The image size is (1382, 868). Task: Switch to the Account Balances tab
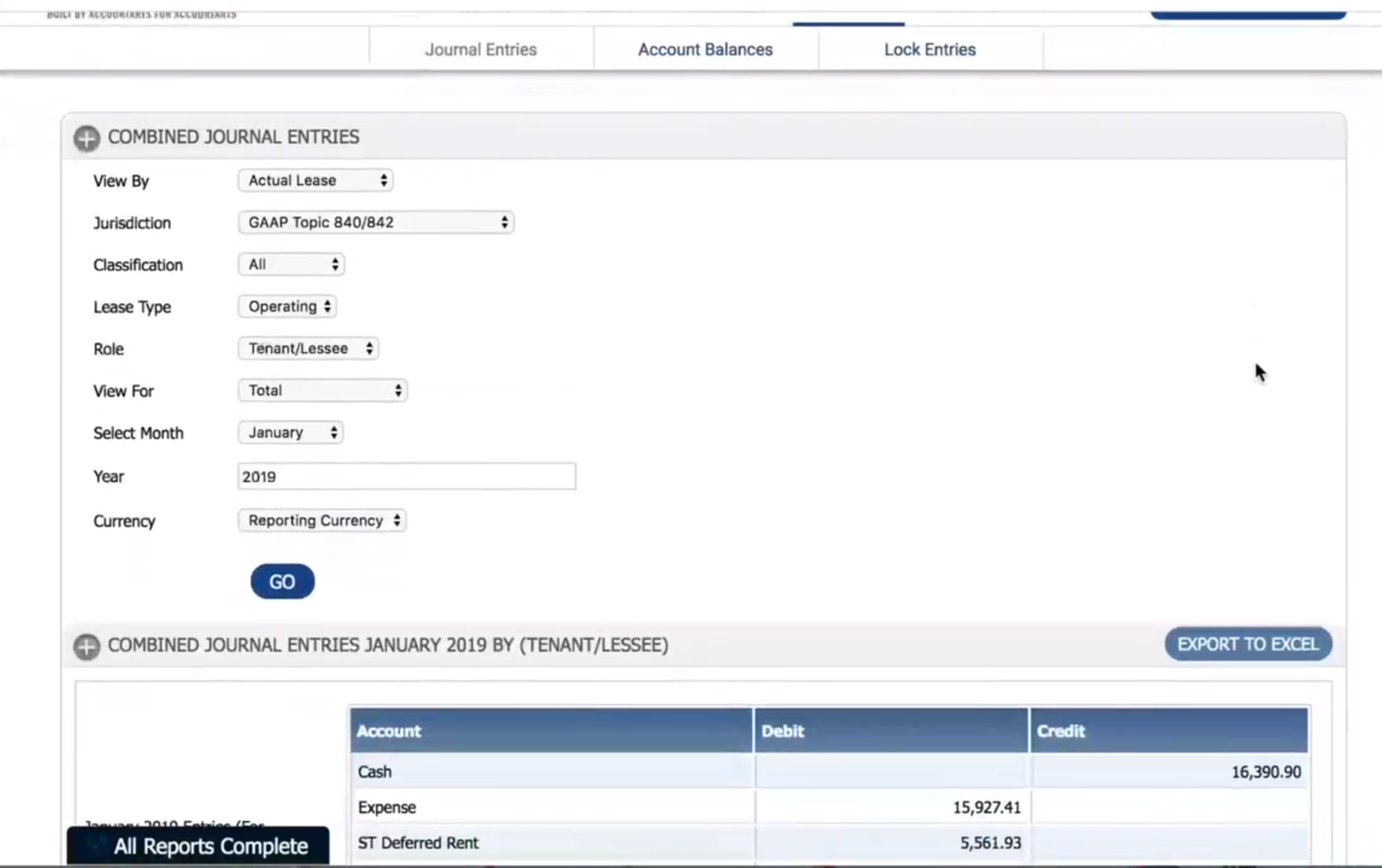[705, 49]
